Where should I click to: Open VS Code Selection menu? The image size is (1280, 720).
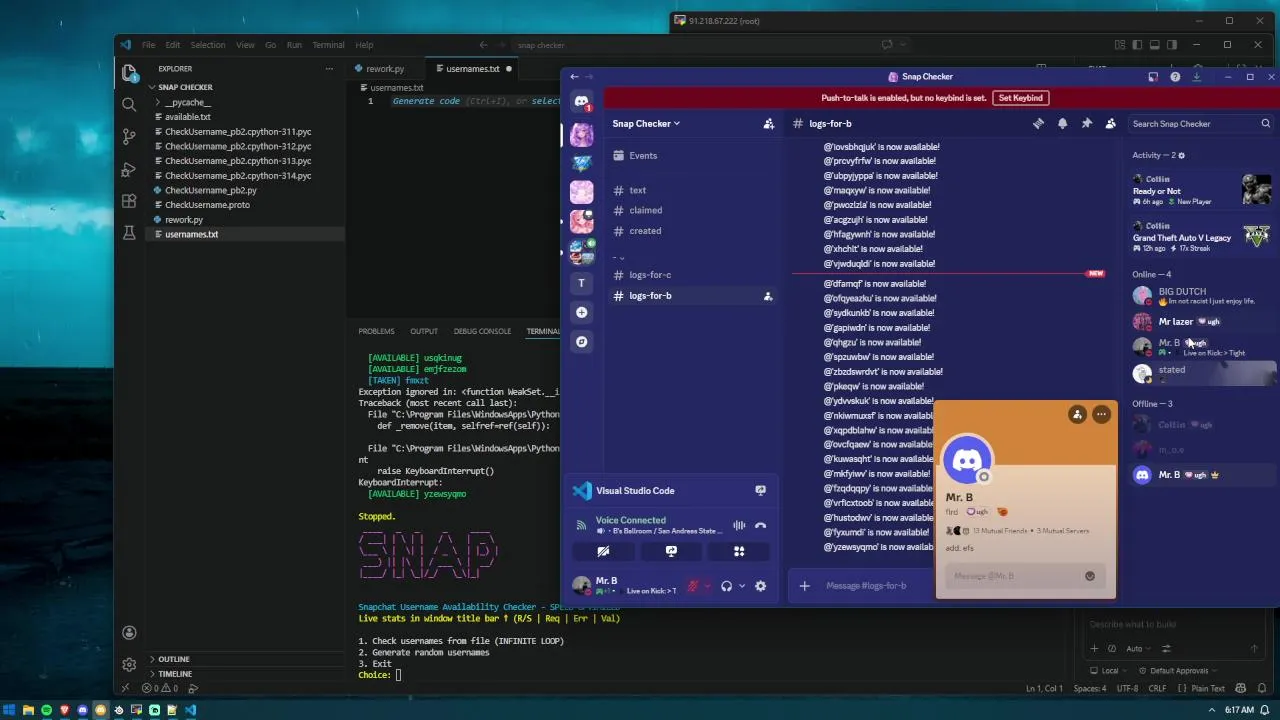pyautogui.click(x=208, y=45)
